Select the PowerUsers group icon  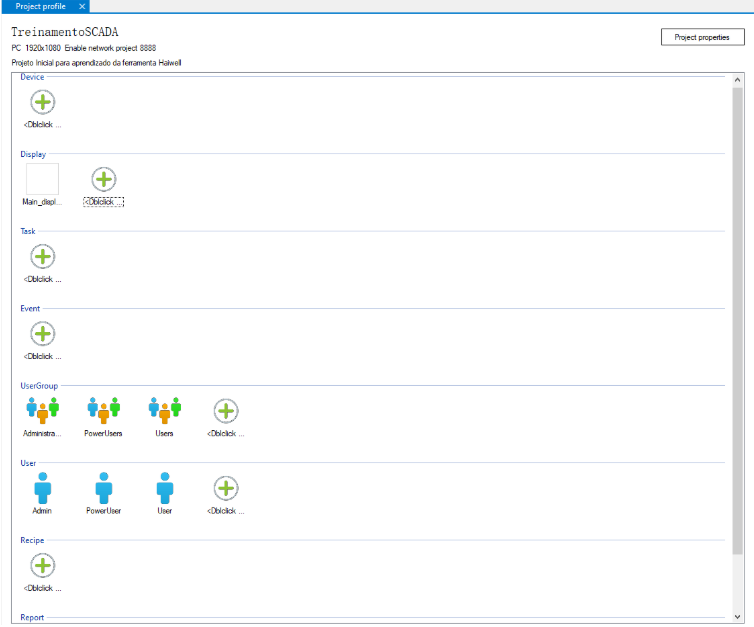click(x=104, y=410)
